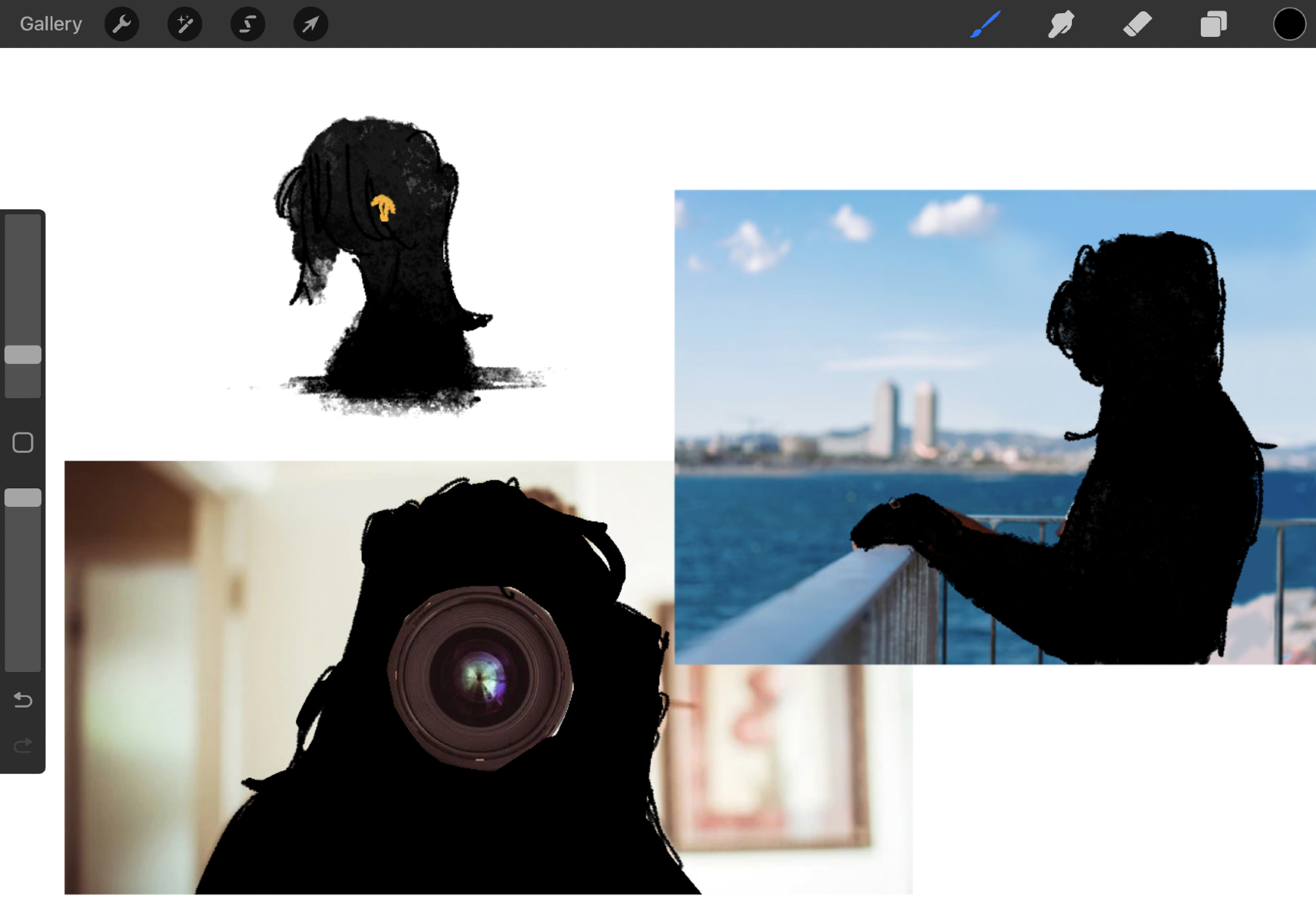The image size is (1316, 907).
Task: Click top of the brush size track
Action: pyautogui.click(x=23, y=224)
